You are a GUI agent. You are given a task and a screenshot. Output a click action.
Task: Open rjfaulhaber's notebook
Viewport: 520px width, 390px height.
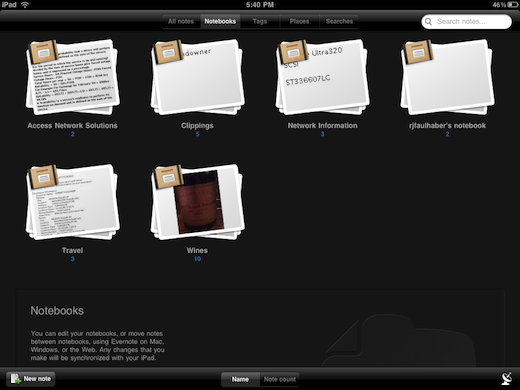coord(447,77)
